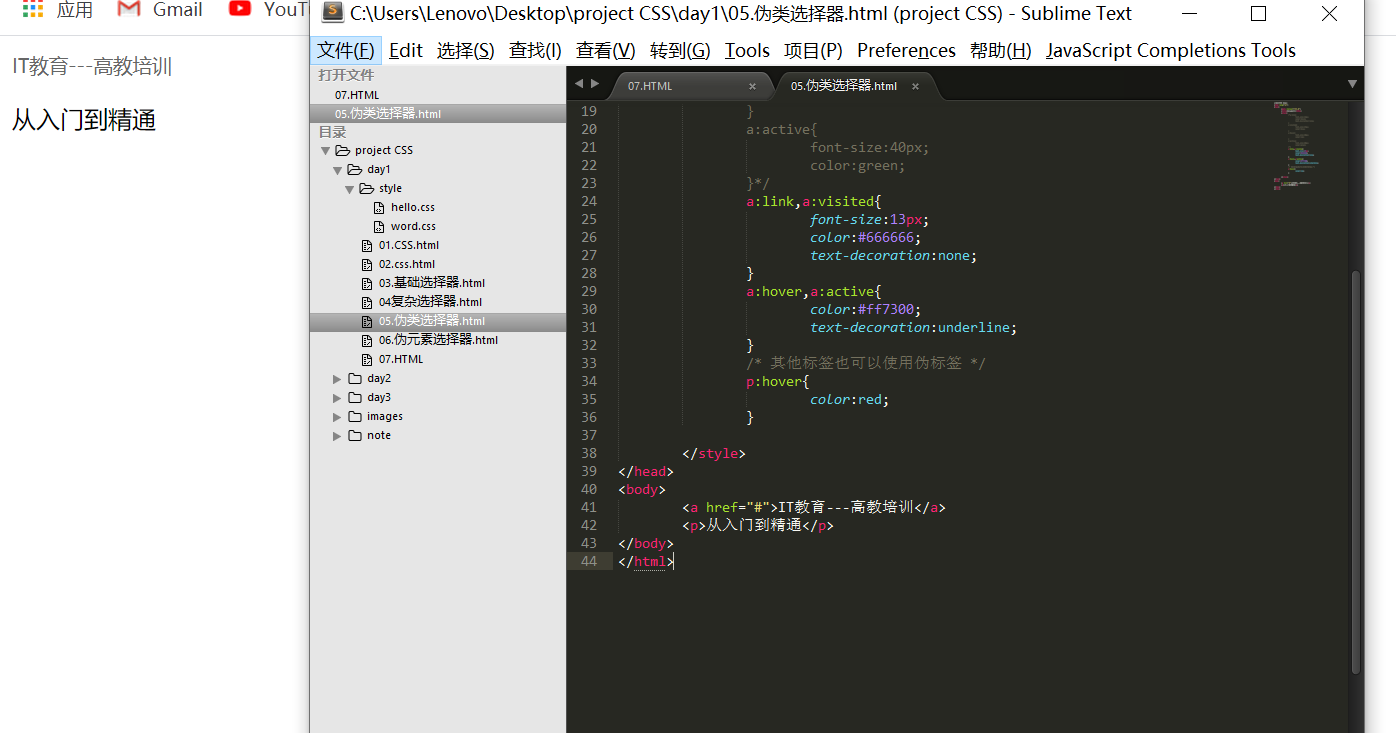
Task: Collapse the day1 folder
Action: 338,170
